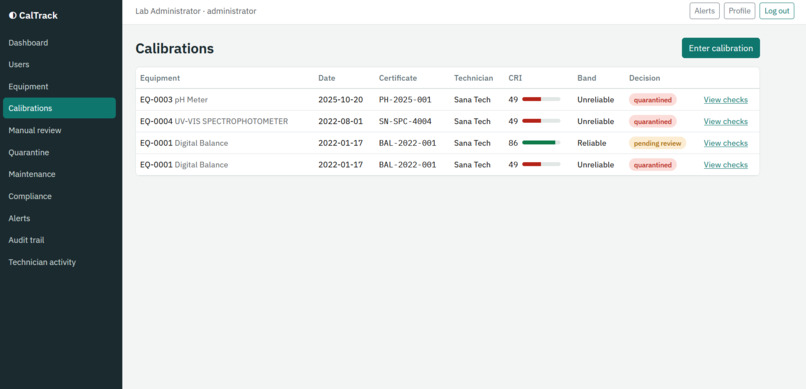Click CRI bar in SN-SPC-4004 row
This screenshot has width=806, height=389.
coord(541,121)
